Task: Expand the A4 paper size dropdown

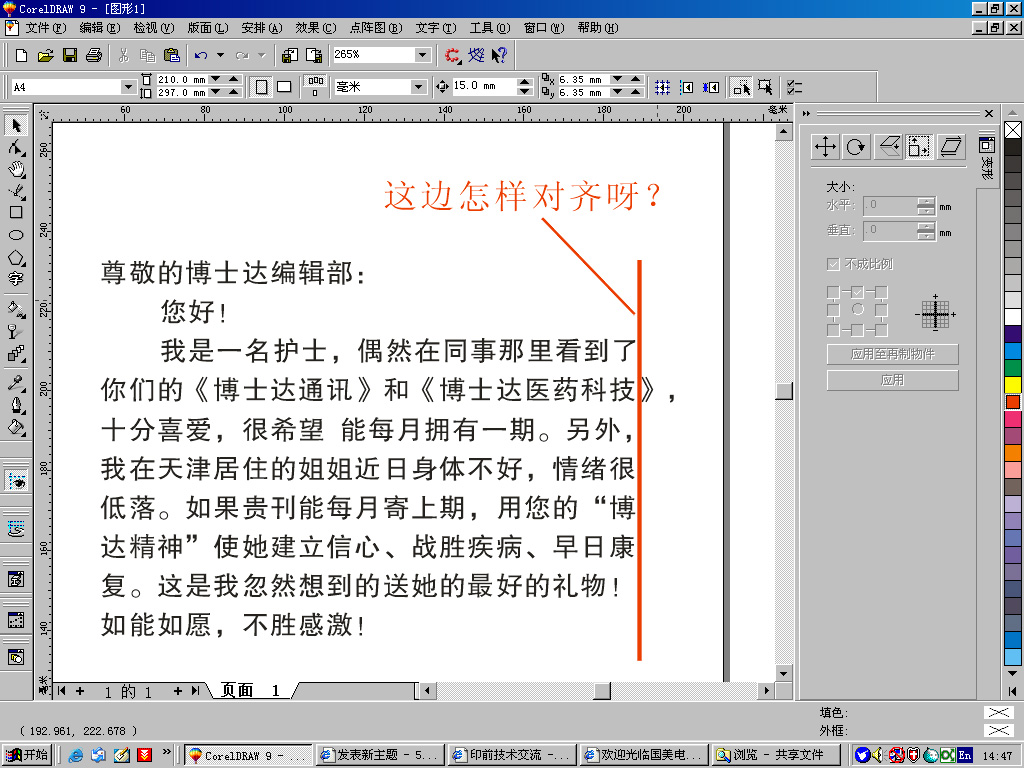Action: tap(128, 87)
